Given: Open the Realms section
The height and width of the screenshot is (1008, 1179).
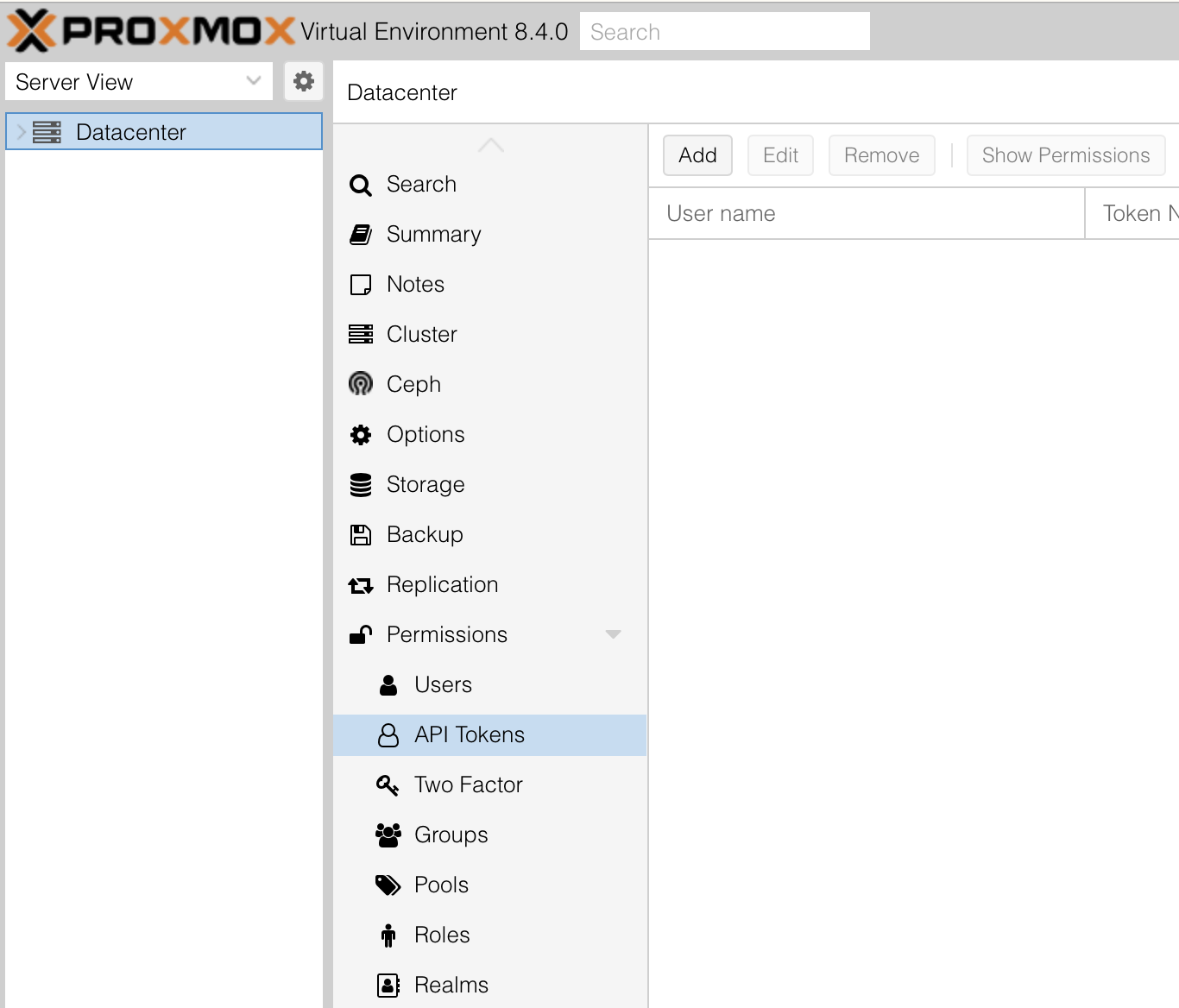Looking at the screenshot, I should click(x=451, y=985).
